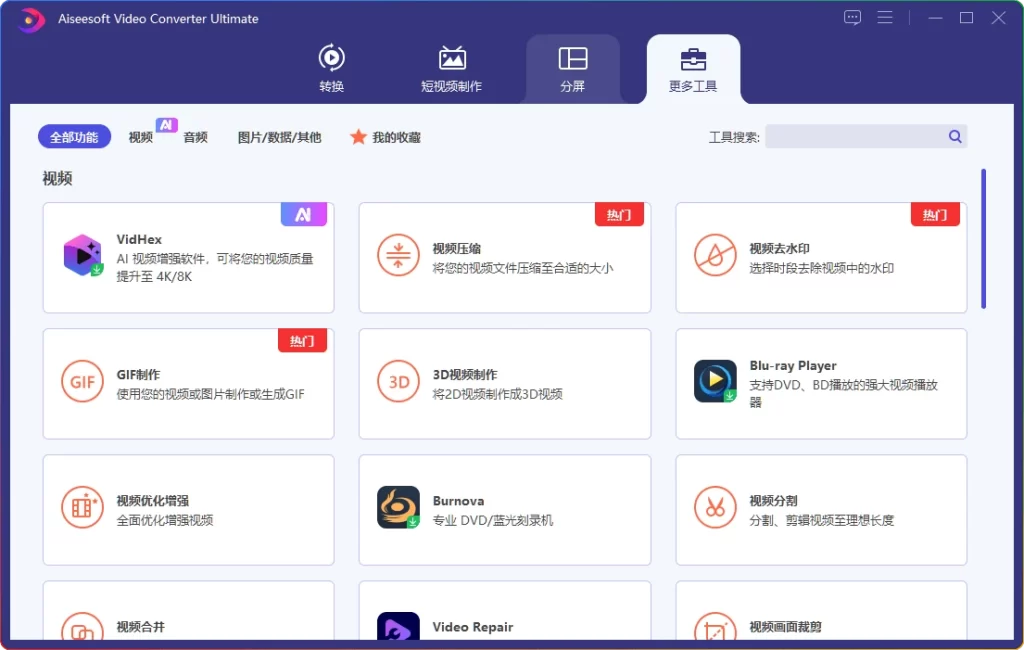Open the 视频画面裁剪 tool title

786,626
